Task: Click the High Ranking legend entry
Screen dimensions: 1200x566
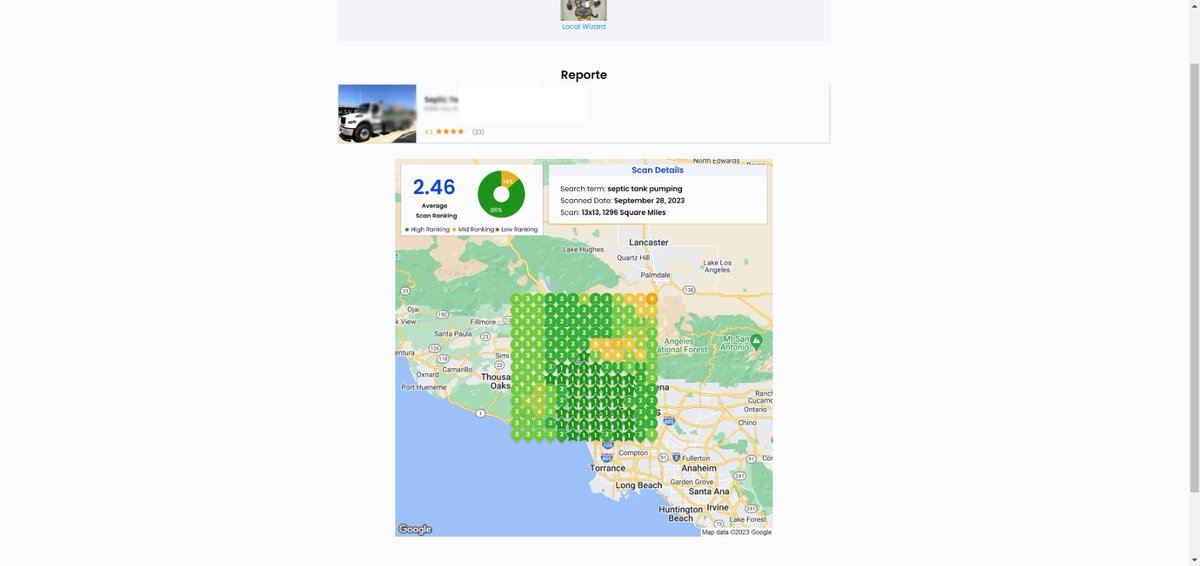Action: 428,229
